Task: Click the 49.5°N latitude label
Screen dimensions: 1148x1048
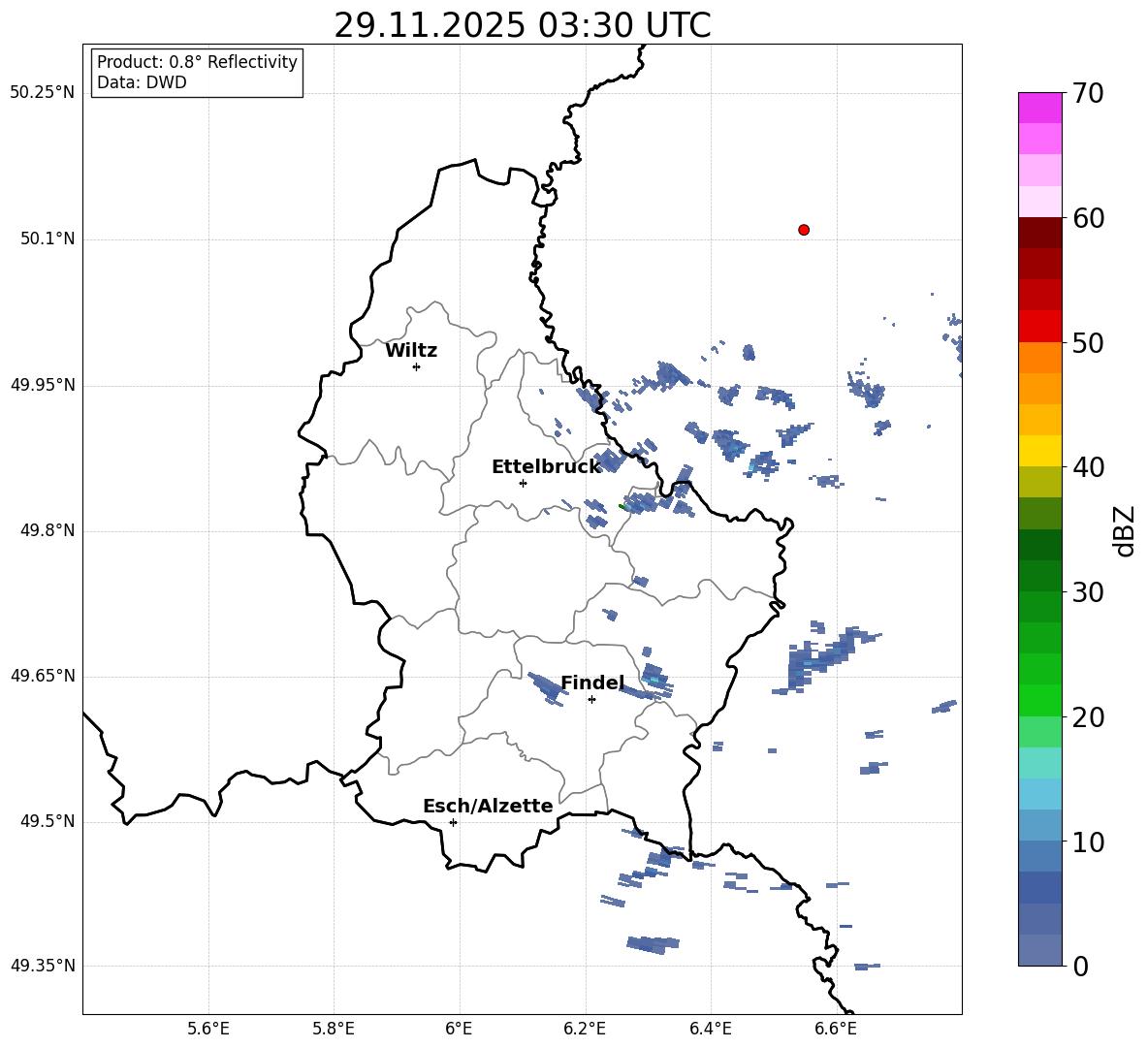Action: (x=48, y=821)
